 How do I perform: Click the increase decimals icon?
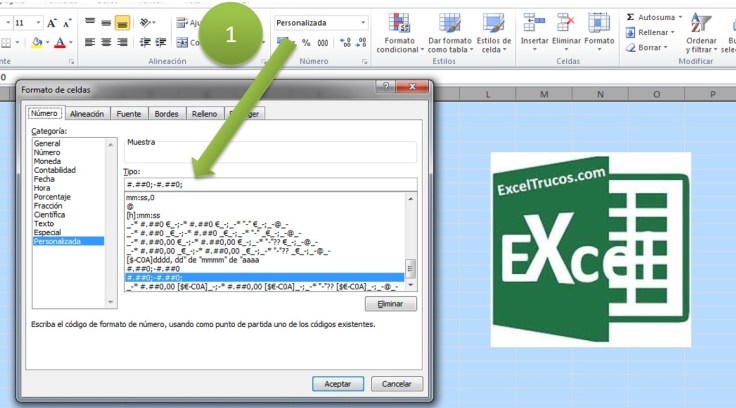click(345, 43)
